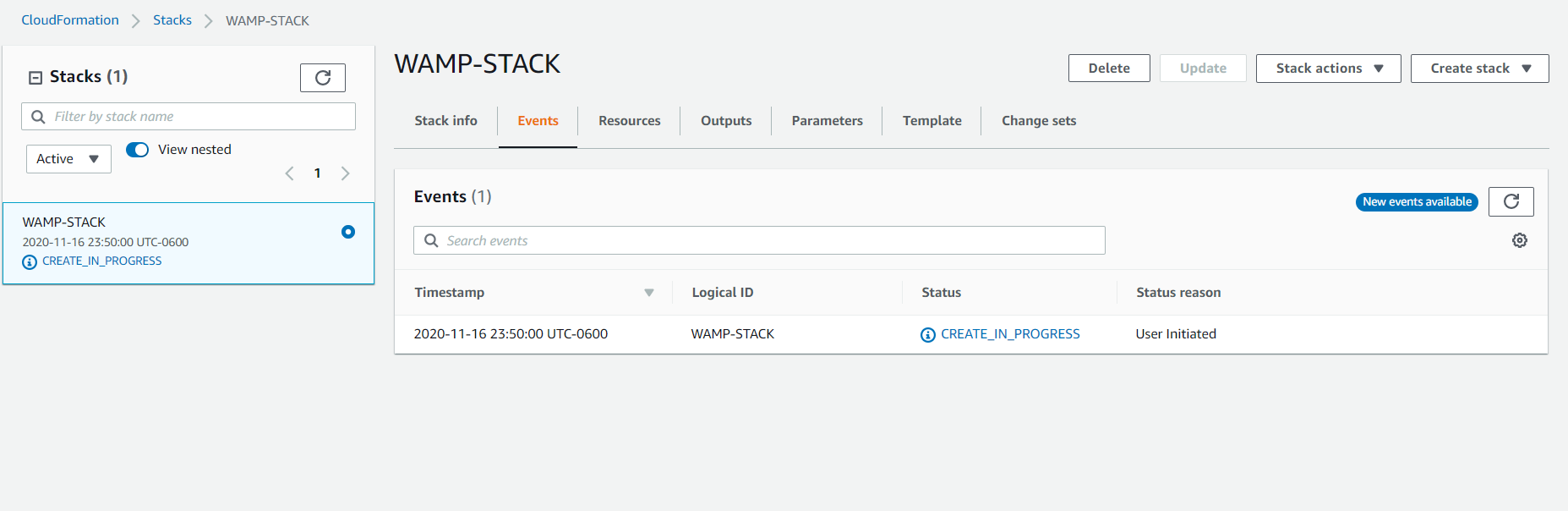Click the Update button
The height and width of the screenshot is (511, 1568).
(x=1203, y=69)
